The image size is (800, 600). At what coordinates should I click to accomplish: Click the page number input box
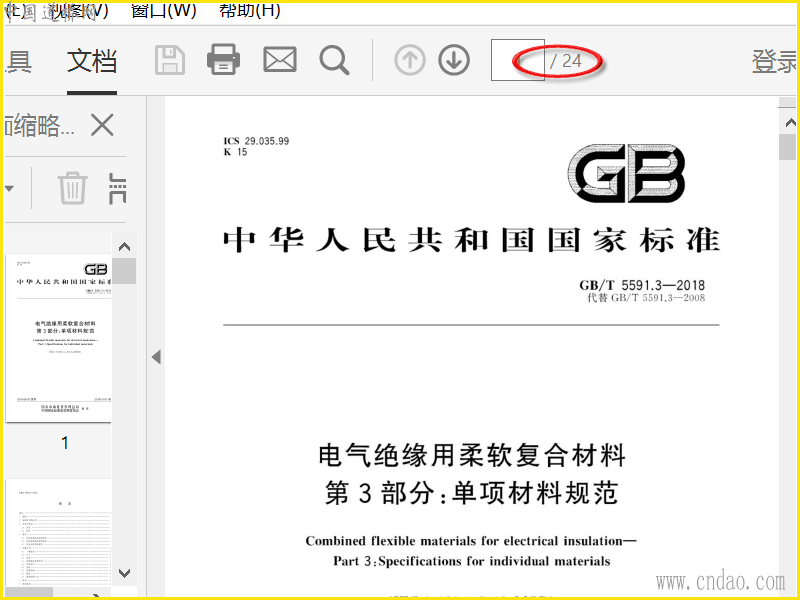tap(517, 60)
